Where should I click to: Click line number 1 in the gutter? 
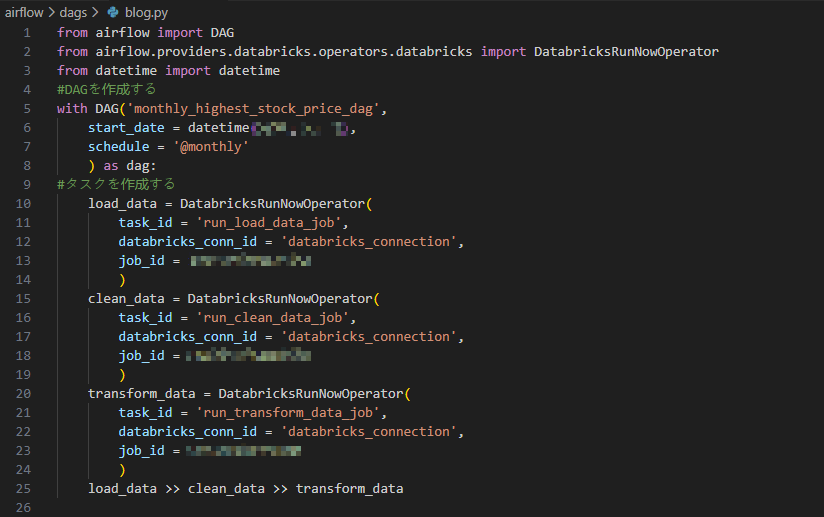click(x=27, y=33)
